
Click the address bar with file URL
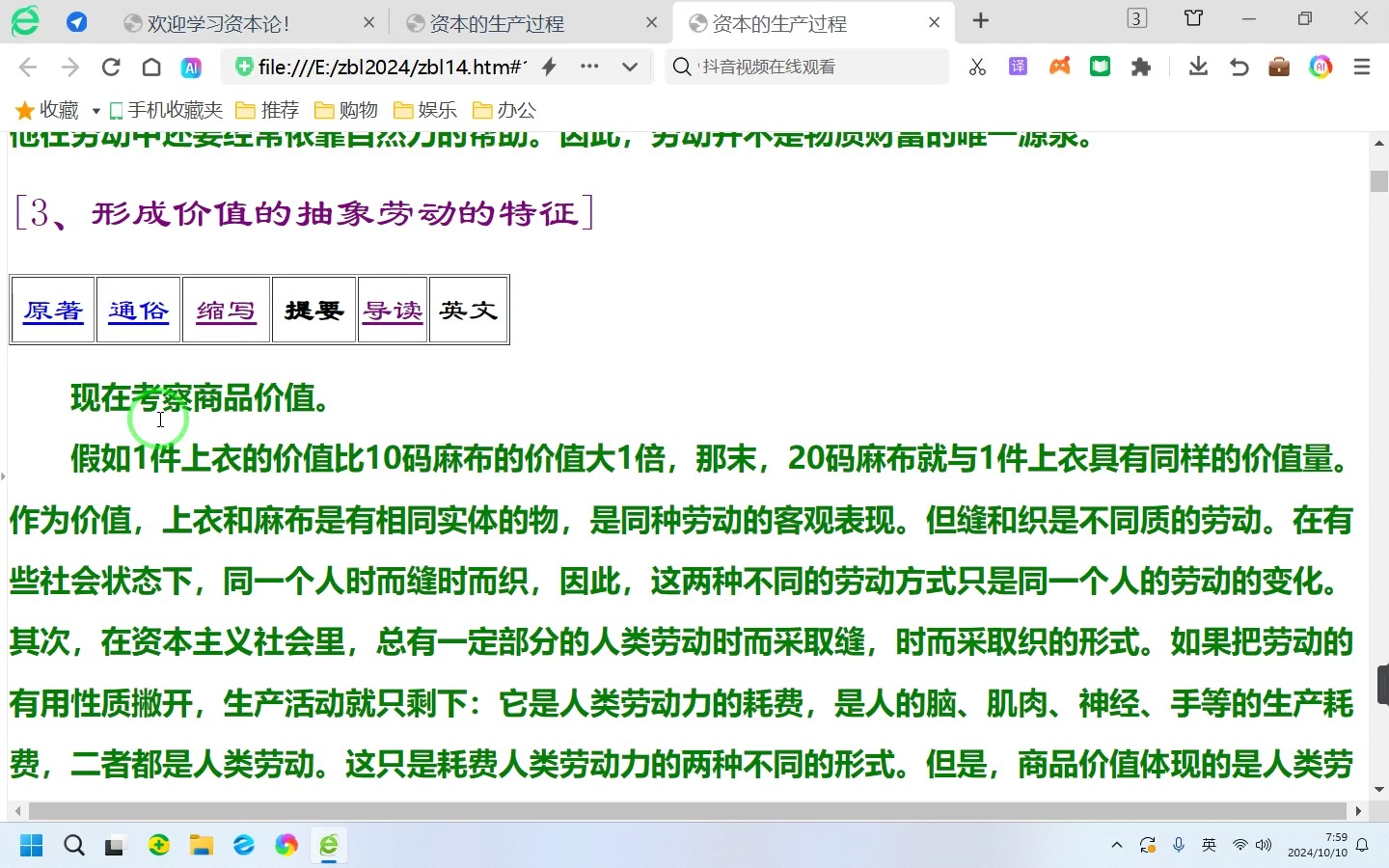pyautogui.click(x=392, y=67)
